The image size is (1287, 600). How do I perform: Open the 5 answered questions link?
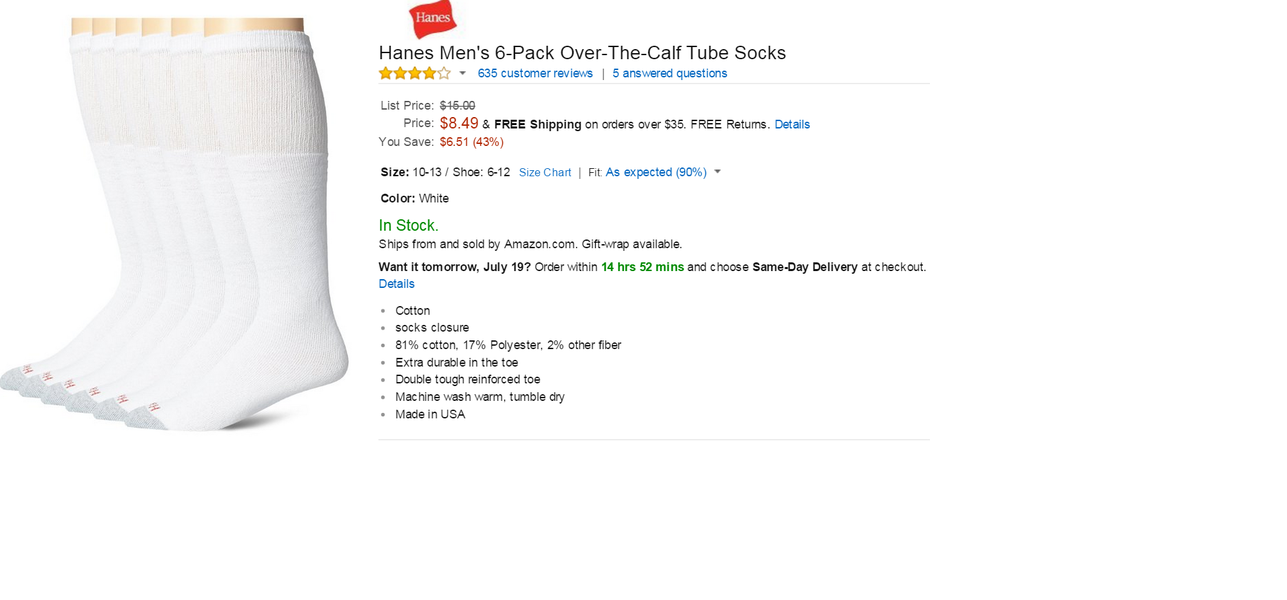[x=669, y=73]
